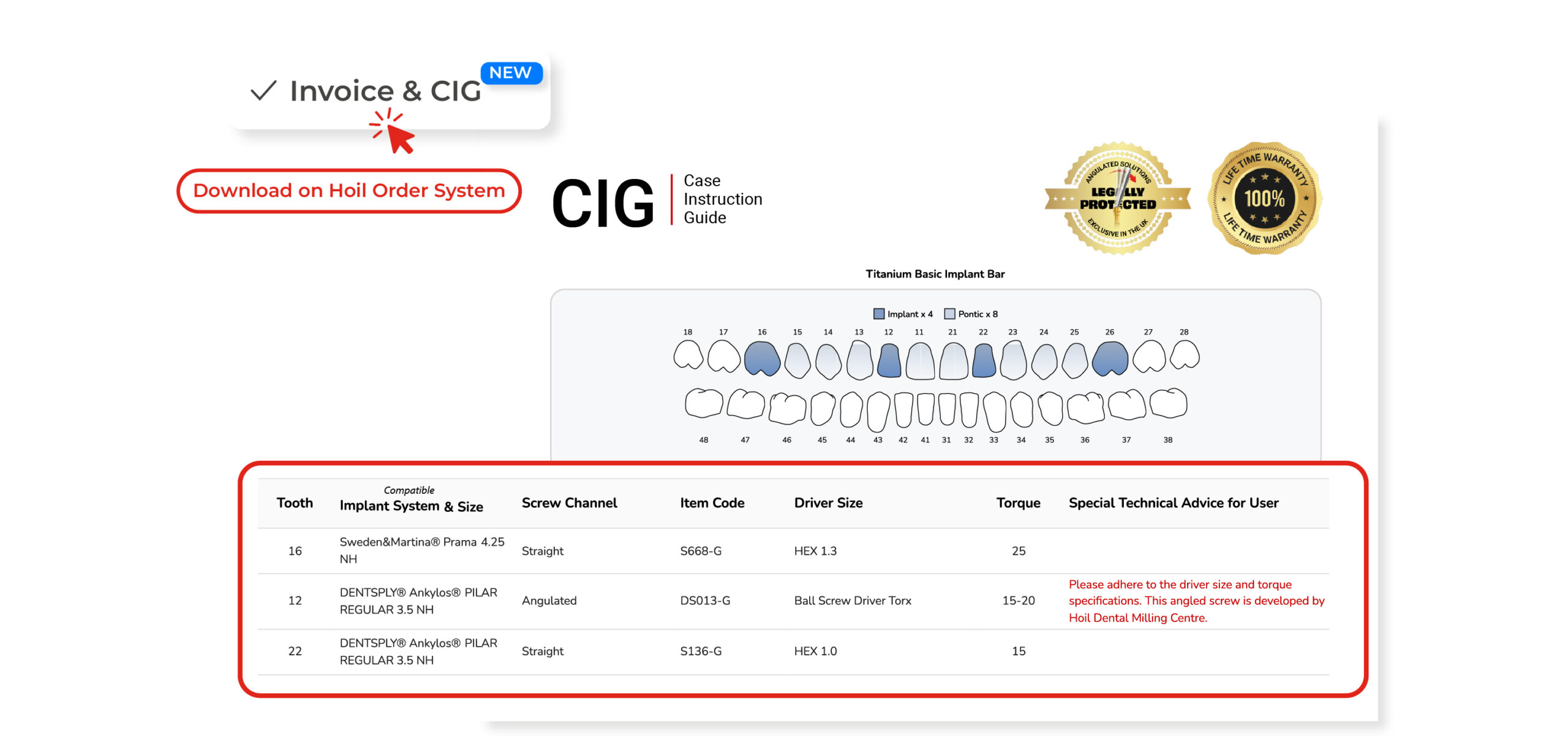
Task: Click the Titanium Basic Implant Bar title
Action: 935,274
